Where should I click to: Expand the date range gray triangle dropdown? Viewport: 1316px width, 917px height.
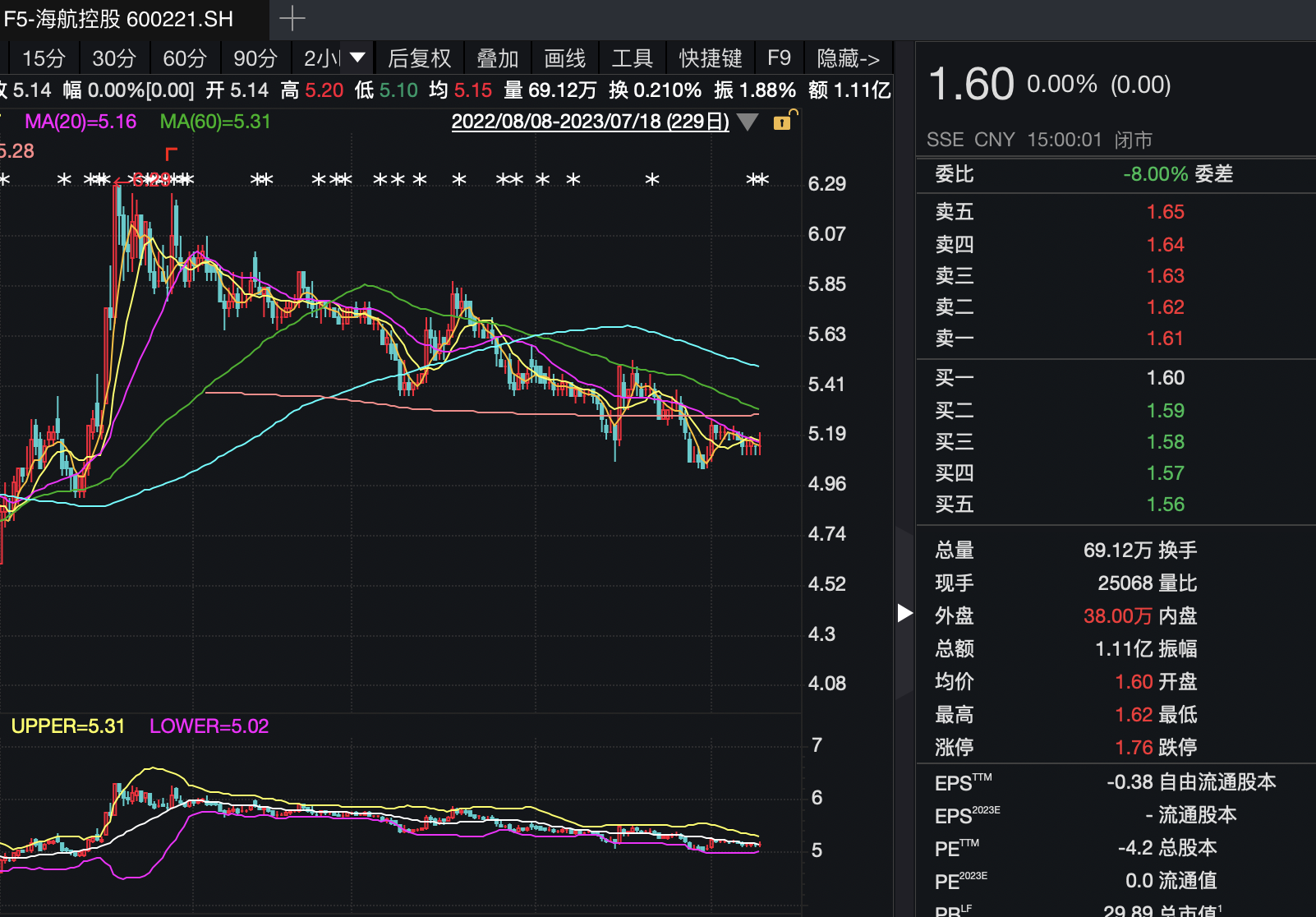[x=748, y=122]
